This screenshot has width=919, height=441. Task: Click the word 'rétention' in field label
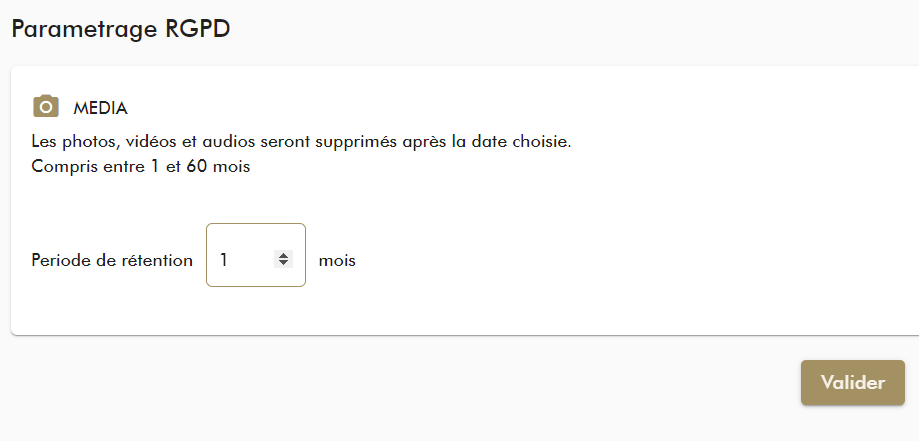point(156,260)
